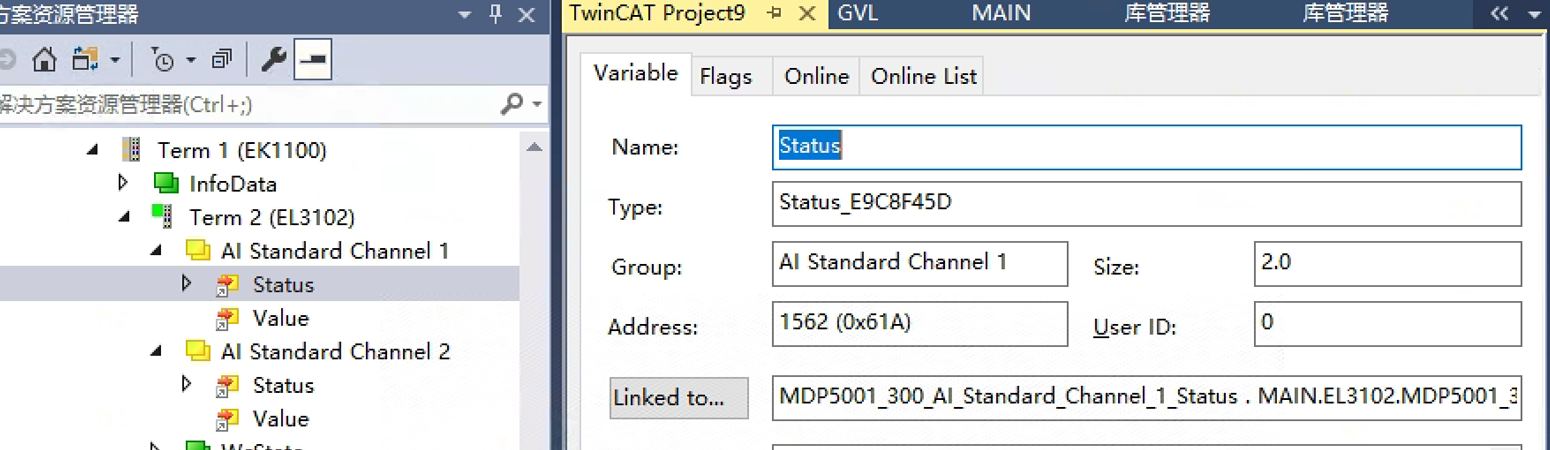
Task: Open Solution Explorer window position dropdown
Action: pyautogui.click(x=463, y=15)
